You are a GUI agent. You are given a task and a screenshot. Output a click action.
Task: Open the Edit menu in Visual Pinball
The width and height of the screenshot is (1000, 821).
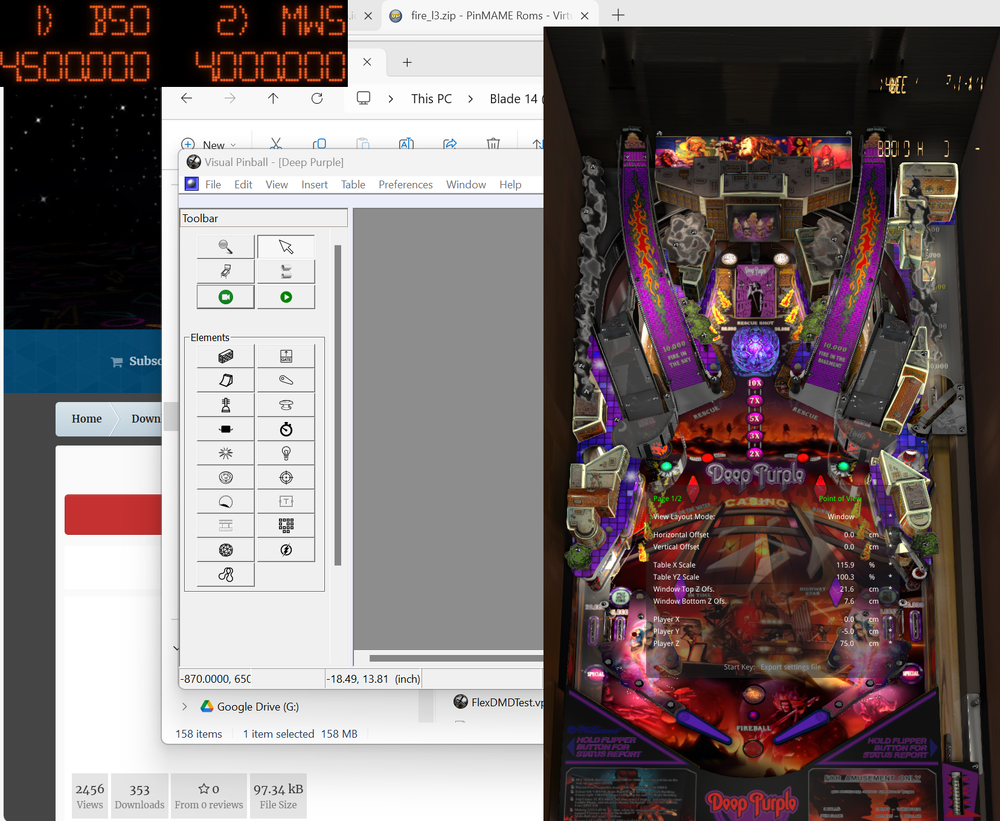[243, 184]
